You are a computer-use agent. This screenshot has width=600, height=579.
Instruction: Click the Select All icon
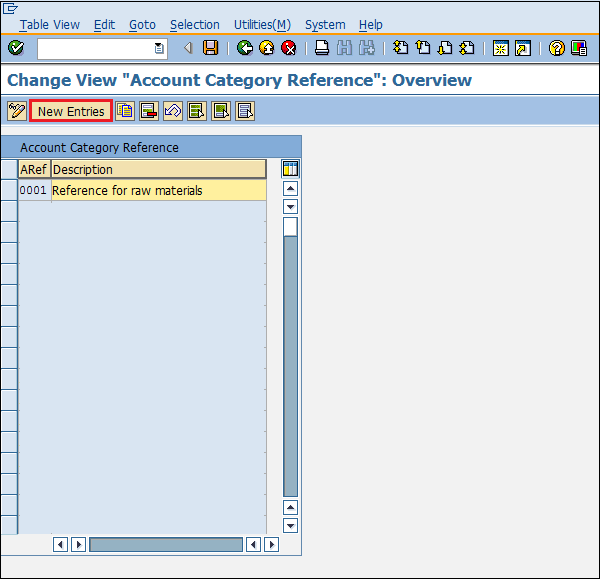click(197, 111)
